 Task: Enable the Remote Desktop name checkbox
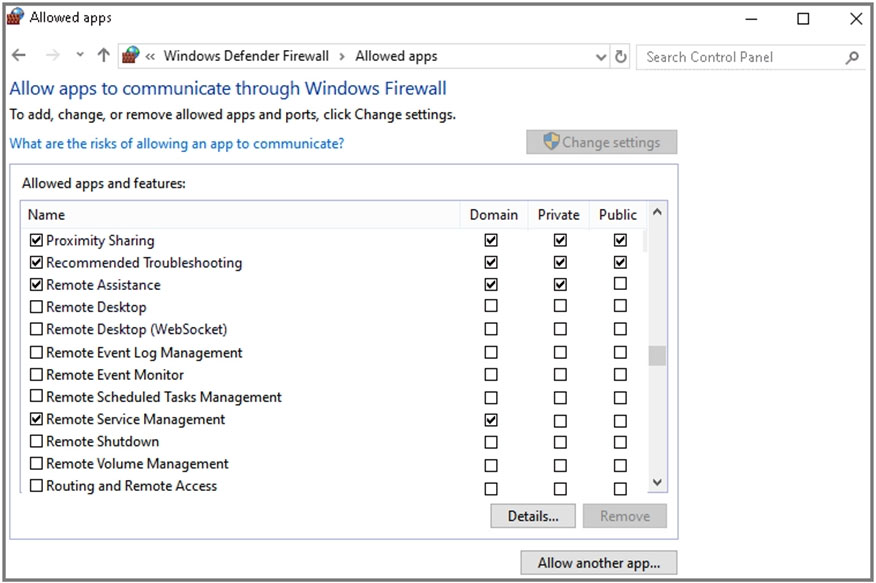36,307
